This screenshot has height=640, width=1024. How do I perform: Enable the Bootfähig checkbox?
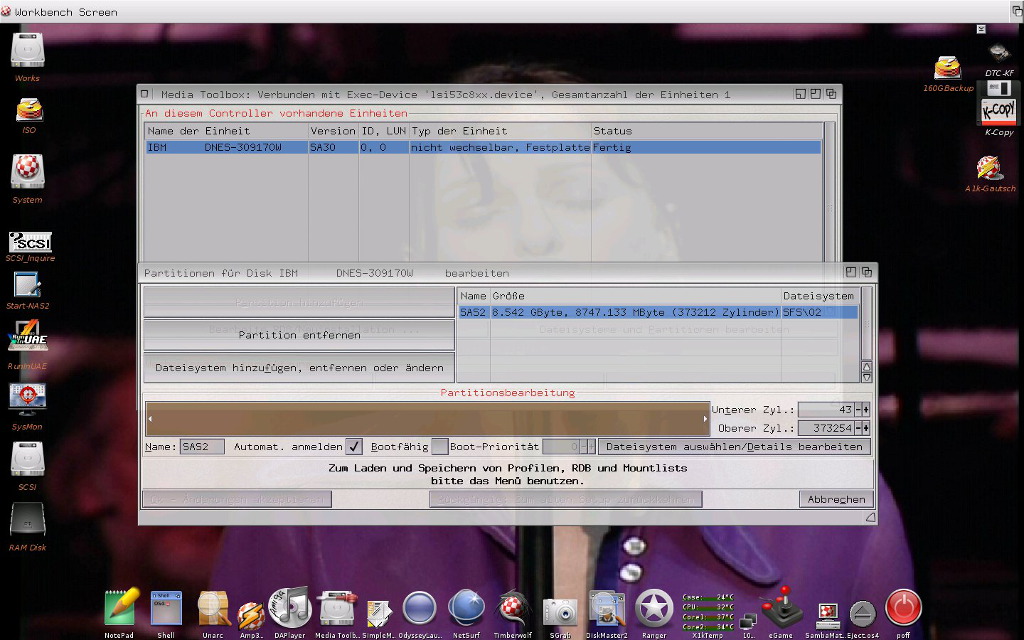439,447
